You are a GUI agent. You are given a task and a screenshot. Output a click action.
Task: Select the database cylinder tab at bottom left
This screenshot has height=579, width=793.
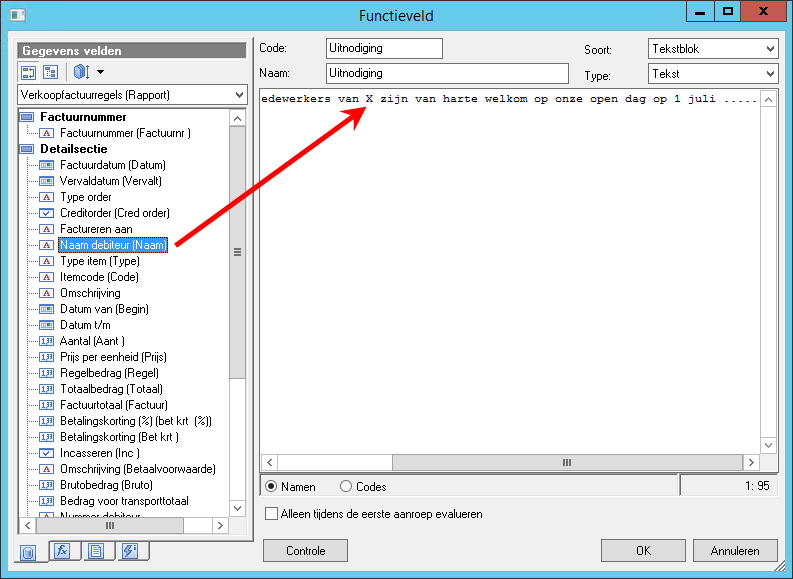tap(28, 553)
